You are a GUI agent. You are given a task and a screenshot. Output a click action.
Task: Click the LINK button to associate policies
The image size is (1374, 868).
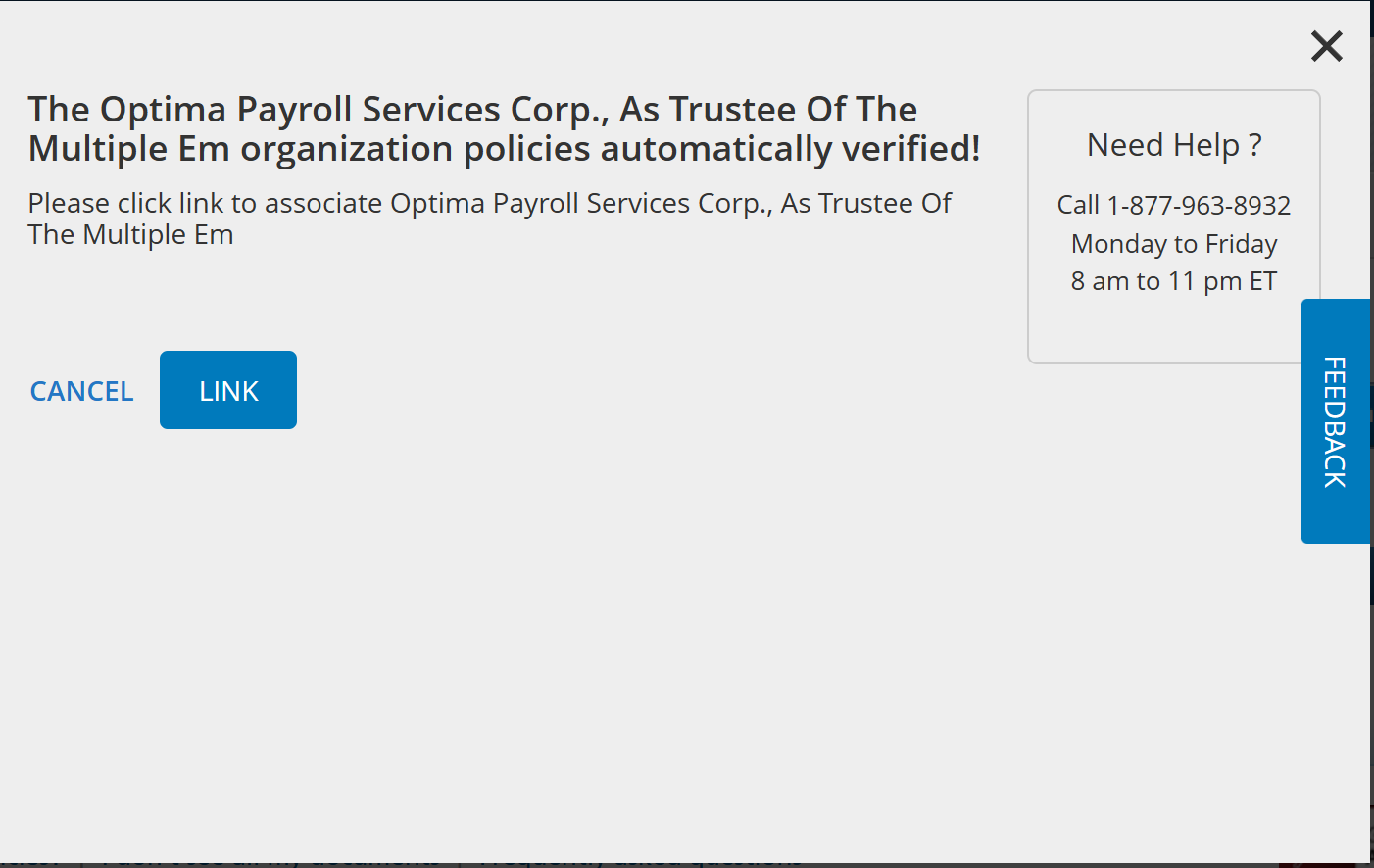tap(227, 389)
